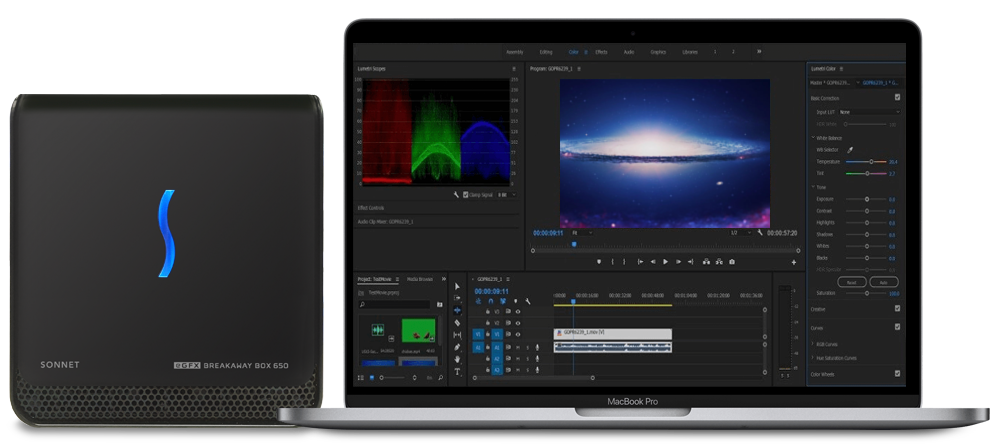
Task: Expand RGB Curves section
Action: (x=813, y=343)
